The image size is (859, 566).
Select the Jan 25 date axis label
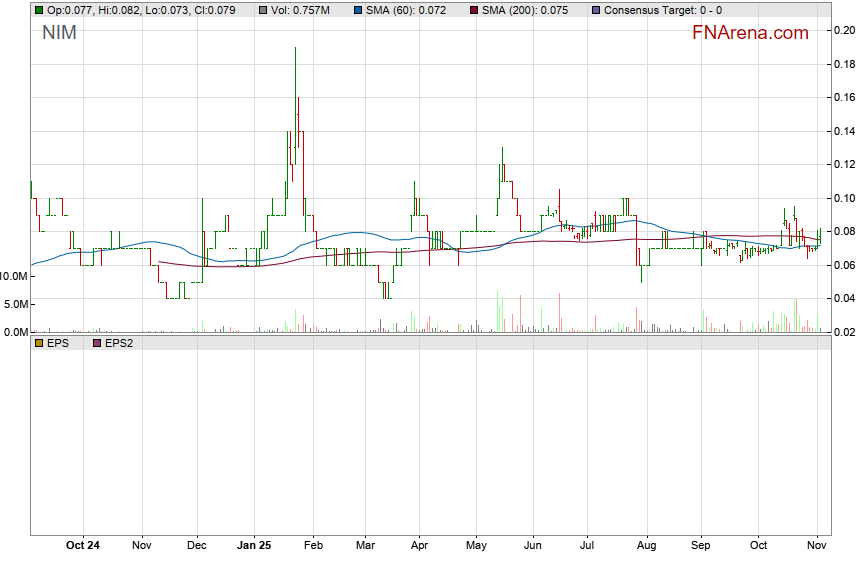[254, 546]
